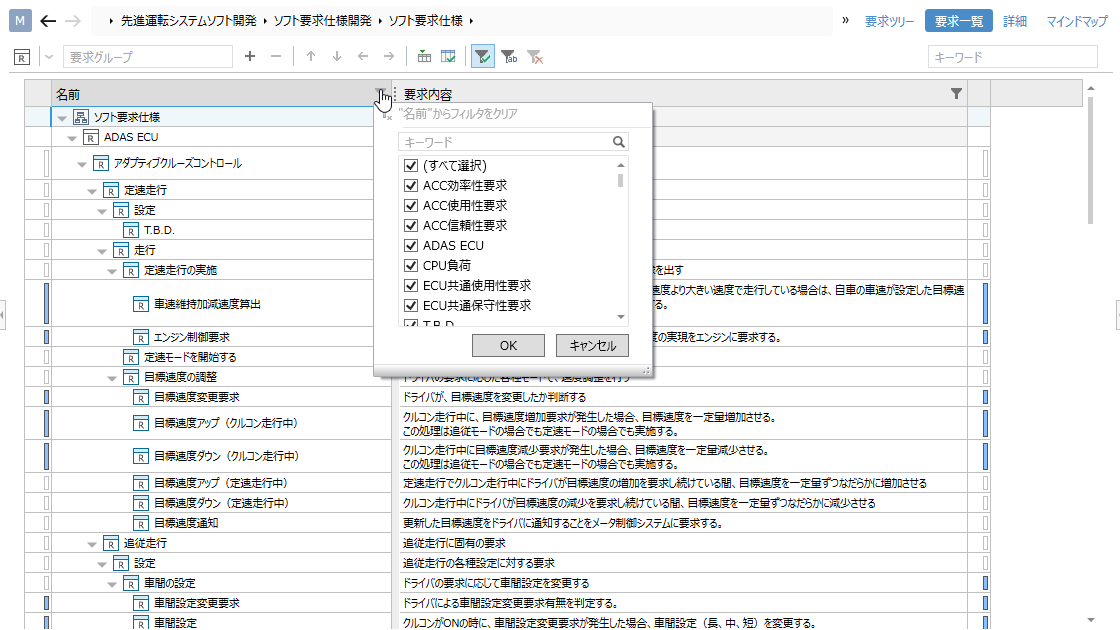The width and height of the screenshot is (1120, 630).
Task: Move item down with down arrow
Action: pos(337,56)
